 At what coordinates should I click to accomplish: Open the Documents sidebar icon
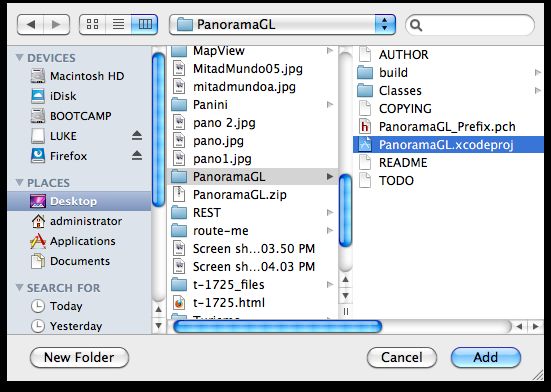pos(38,261)
